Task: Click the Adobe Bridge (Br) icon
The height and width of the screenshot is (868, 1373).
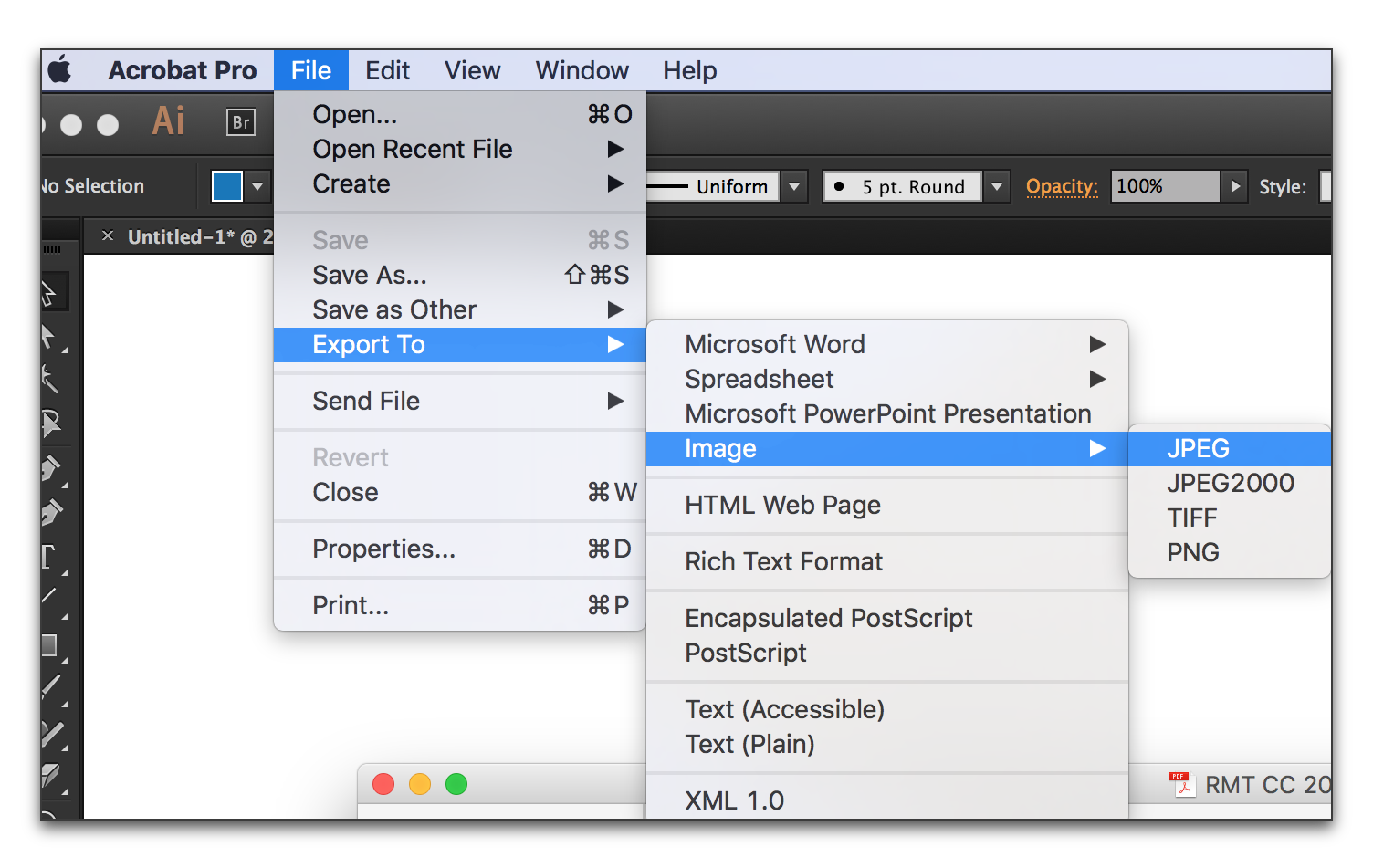Action: point(240,122)
